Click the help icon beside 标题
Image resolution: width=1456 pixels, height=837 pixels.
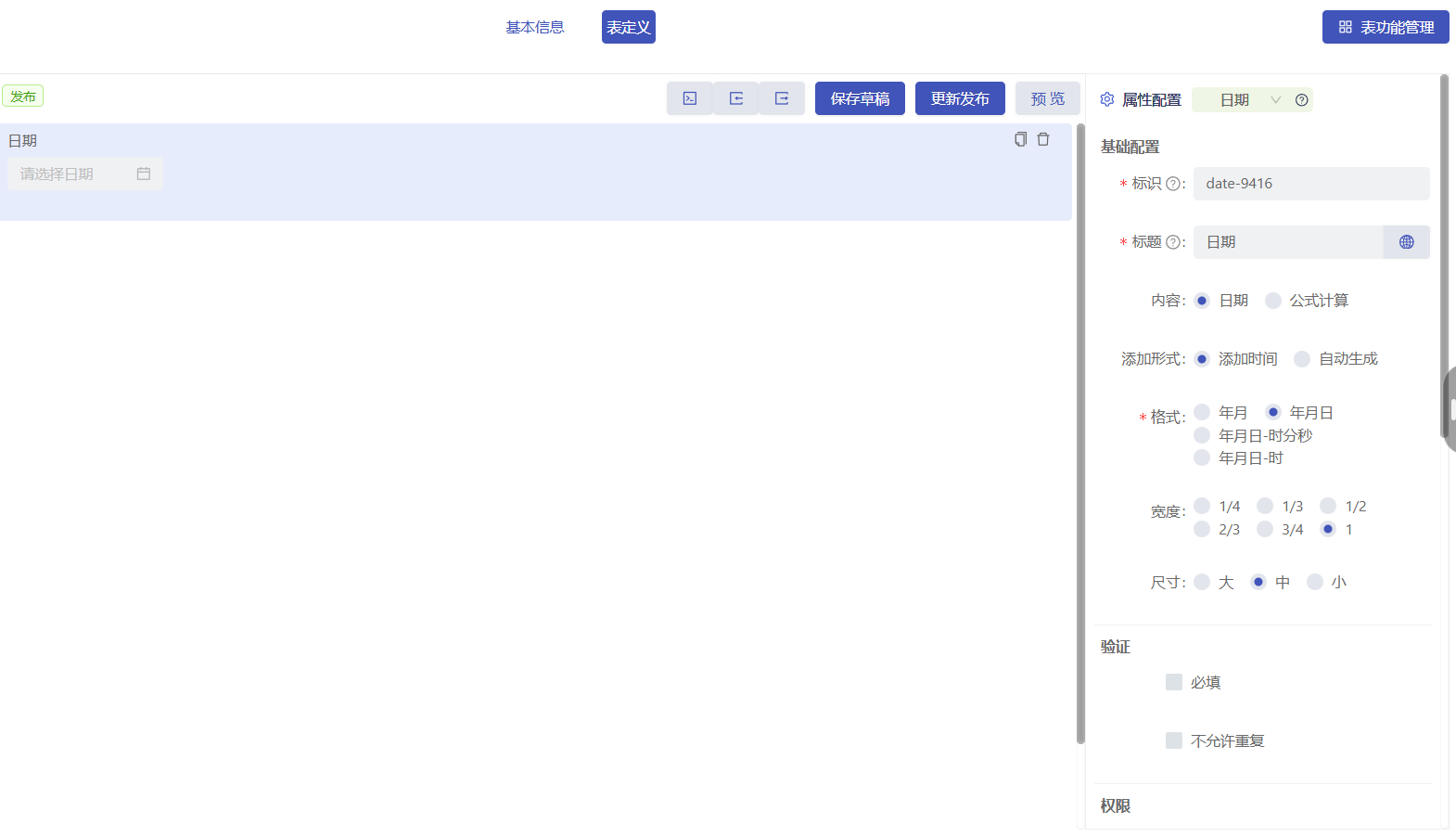pyautogui.click(x=1173, y=242)
